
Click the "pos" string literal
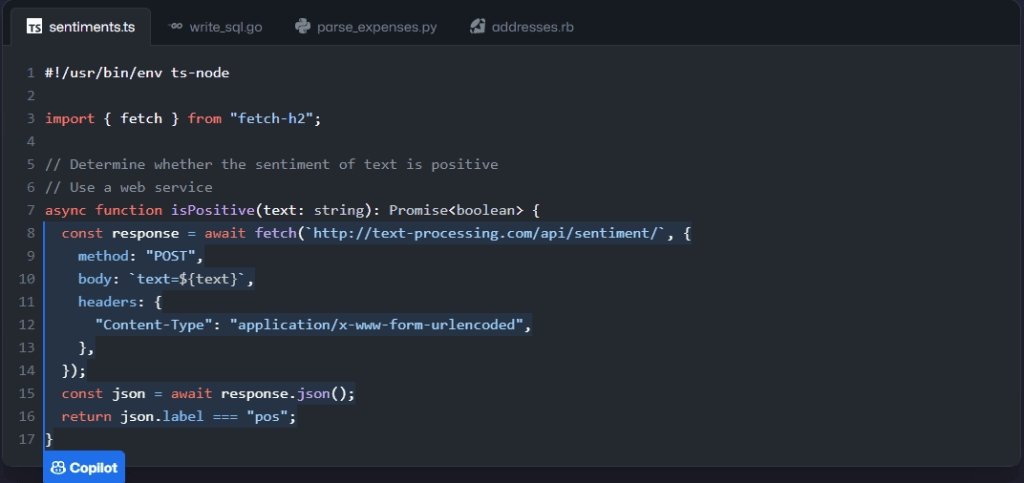coord(268,416)
